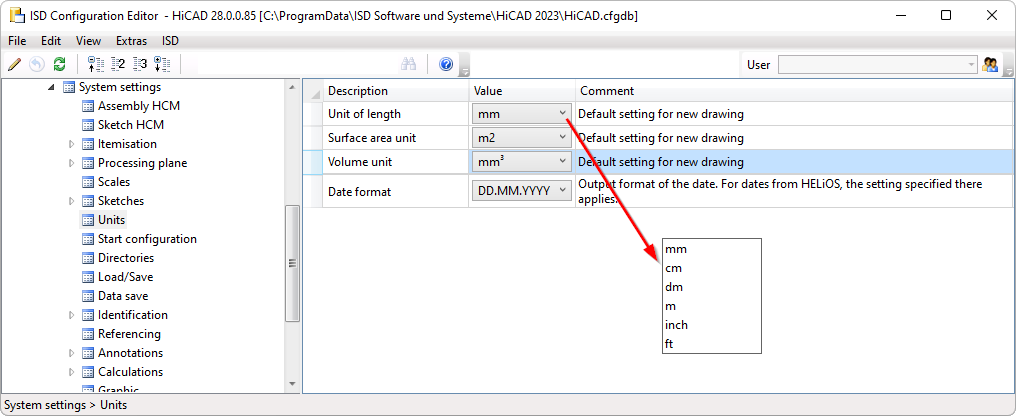Open the Unit of length dropdown
The height and width of the screenshot is (416, 1016).
coord(522,114)
